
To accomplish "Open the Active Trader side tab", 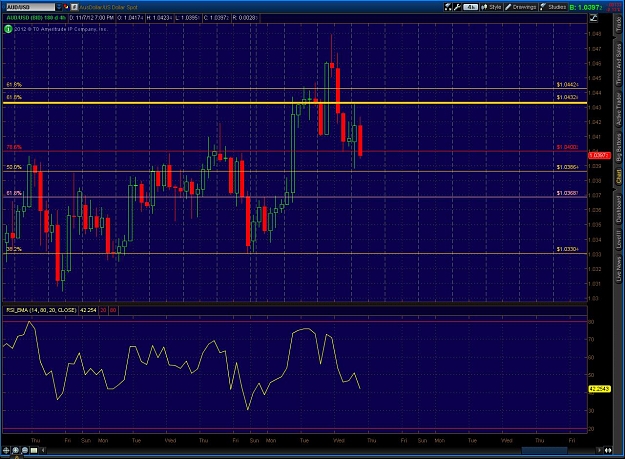I will point(619,110).
